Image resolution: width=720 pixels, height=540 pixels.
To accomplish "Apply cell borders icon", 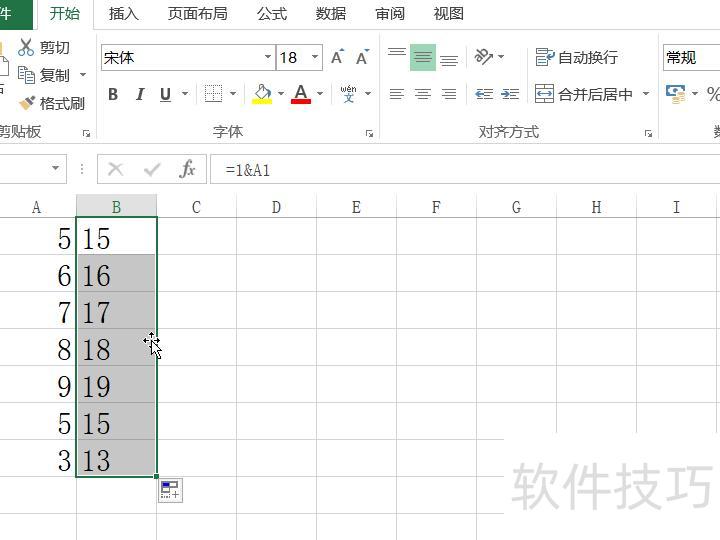I will (214, 94).
